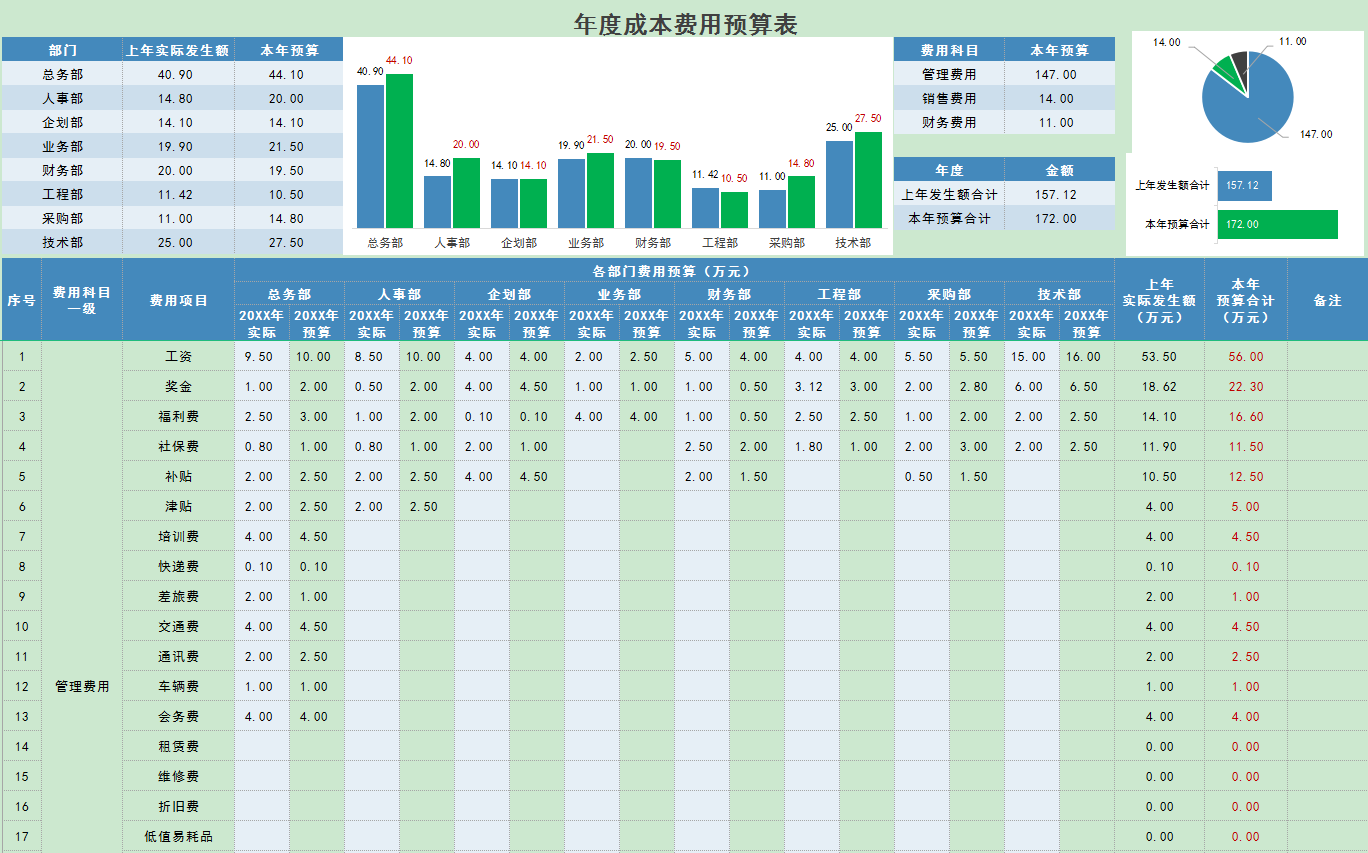
Task: Click the 财务费用 budget value 11.00
Action: [1058, 122]
